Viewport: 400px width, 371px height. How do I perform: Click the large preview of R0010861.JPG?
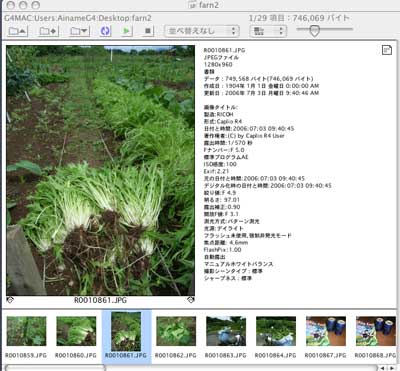pos(100,170)
